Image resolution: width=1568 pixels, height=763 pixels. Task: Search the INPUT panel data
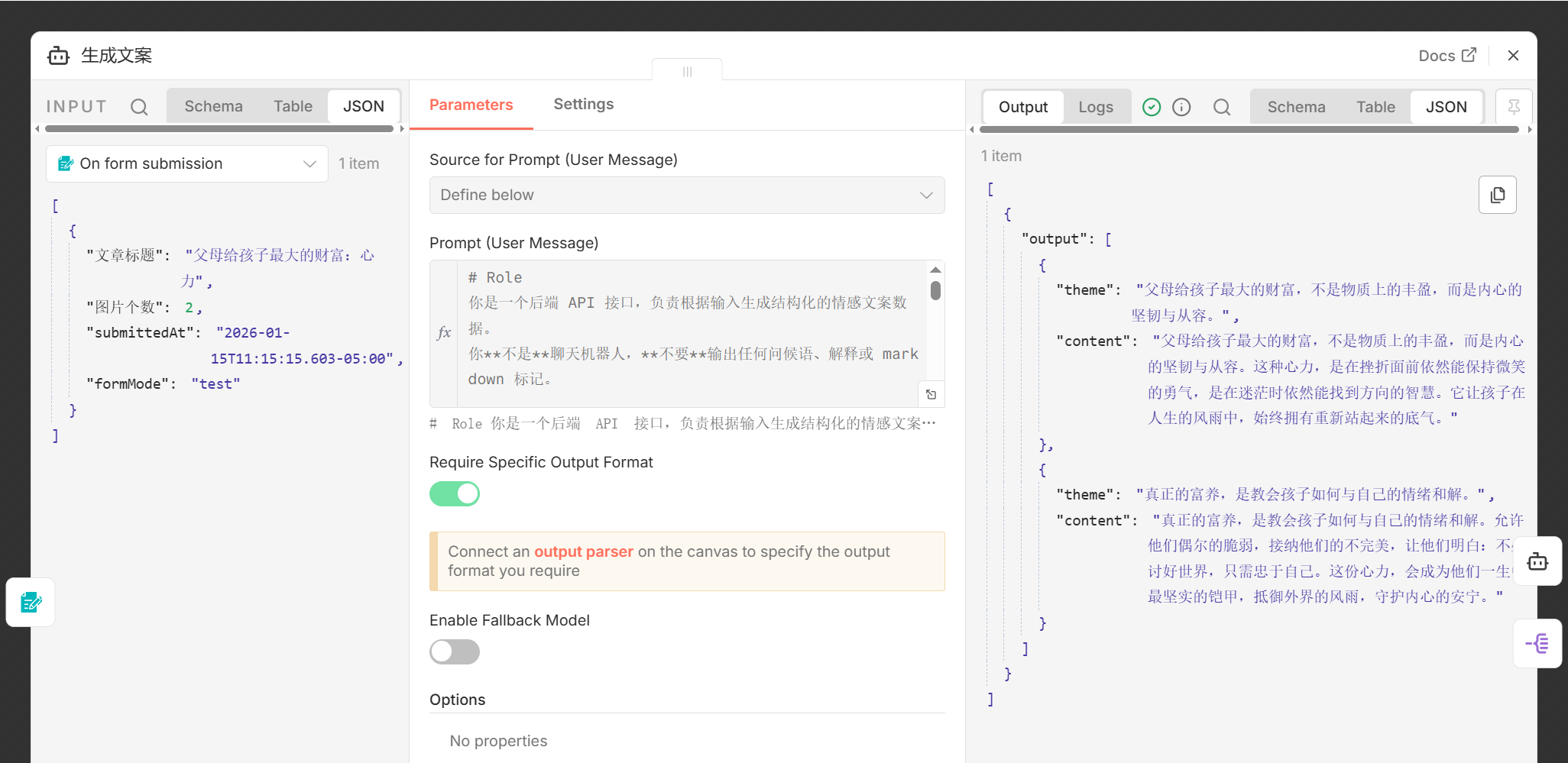[x=138, y=107]
